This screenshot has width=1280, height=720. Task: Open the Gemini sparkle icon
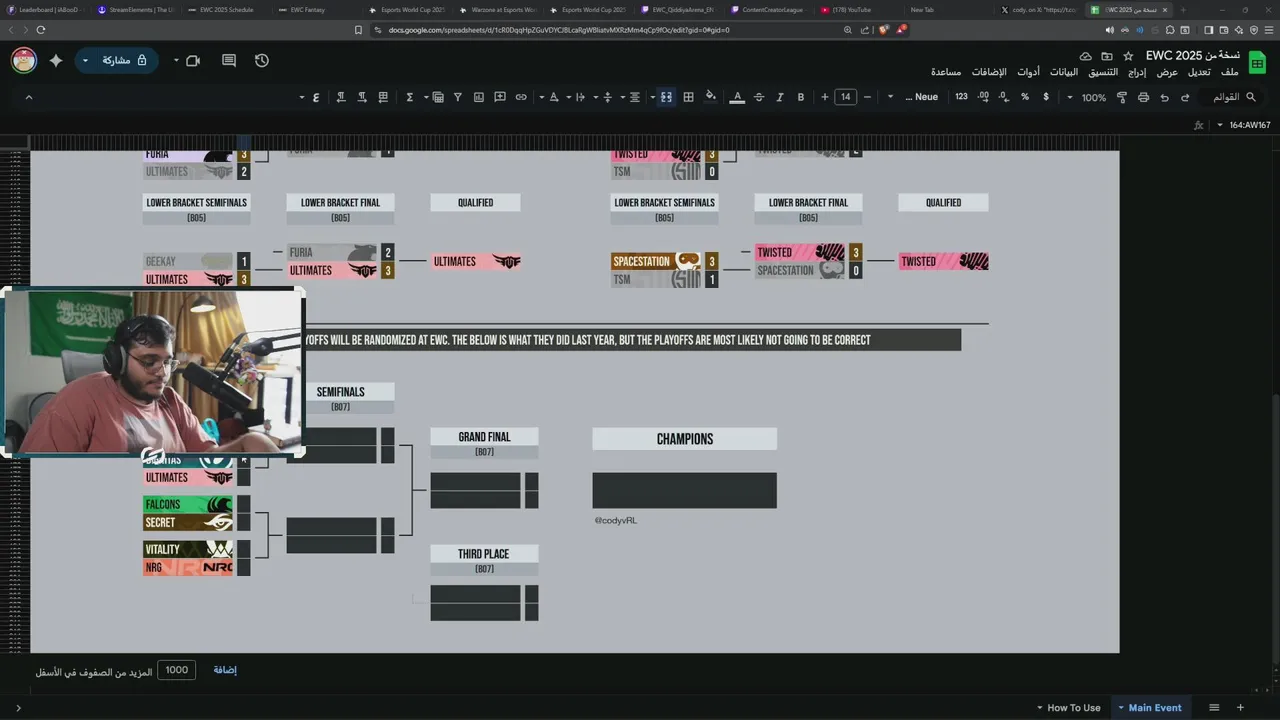click(56, 60)
